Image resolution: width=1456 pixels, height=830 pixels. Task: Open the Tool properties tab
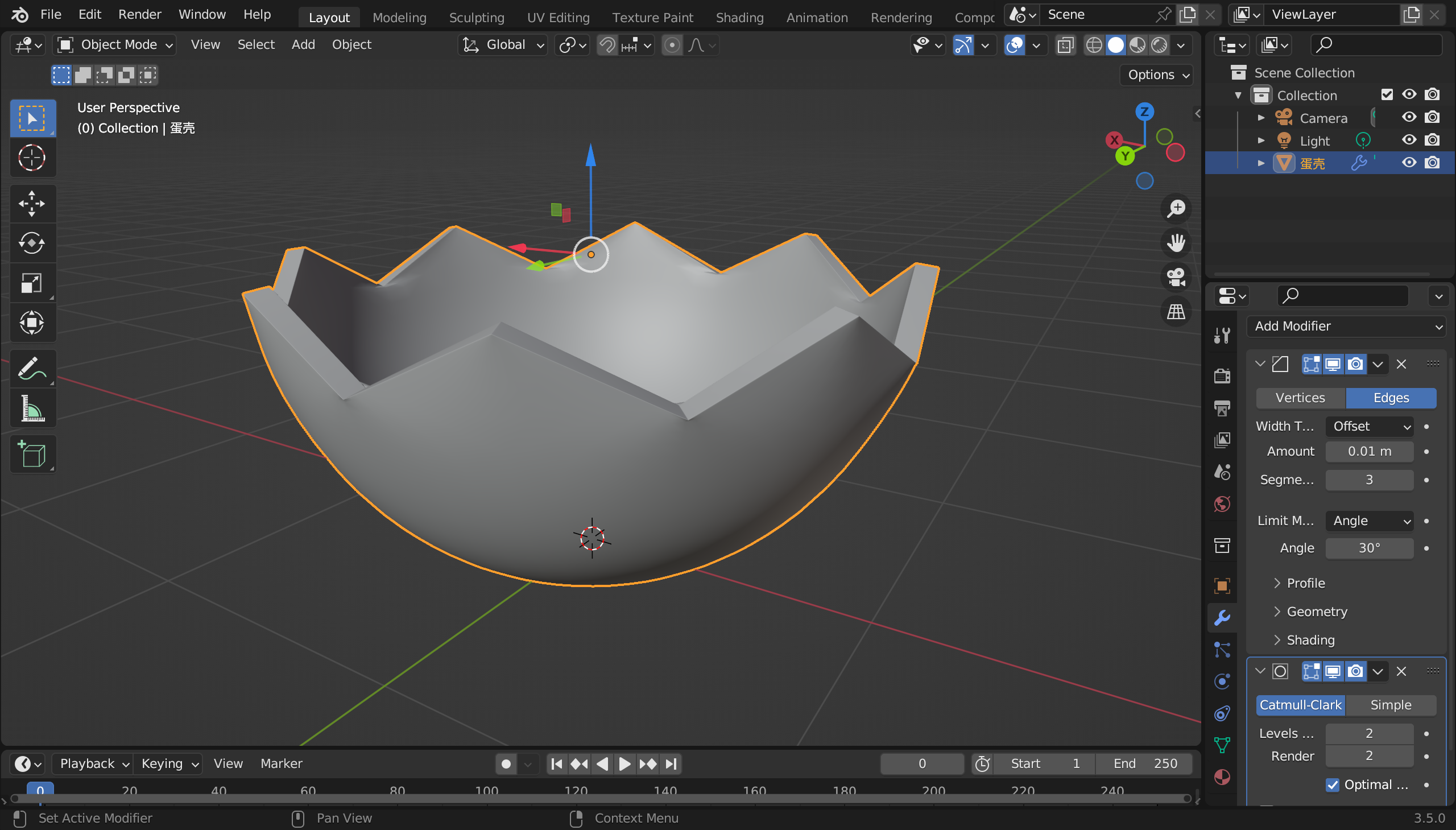tap(1222, 336)
